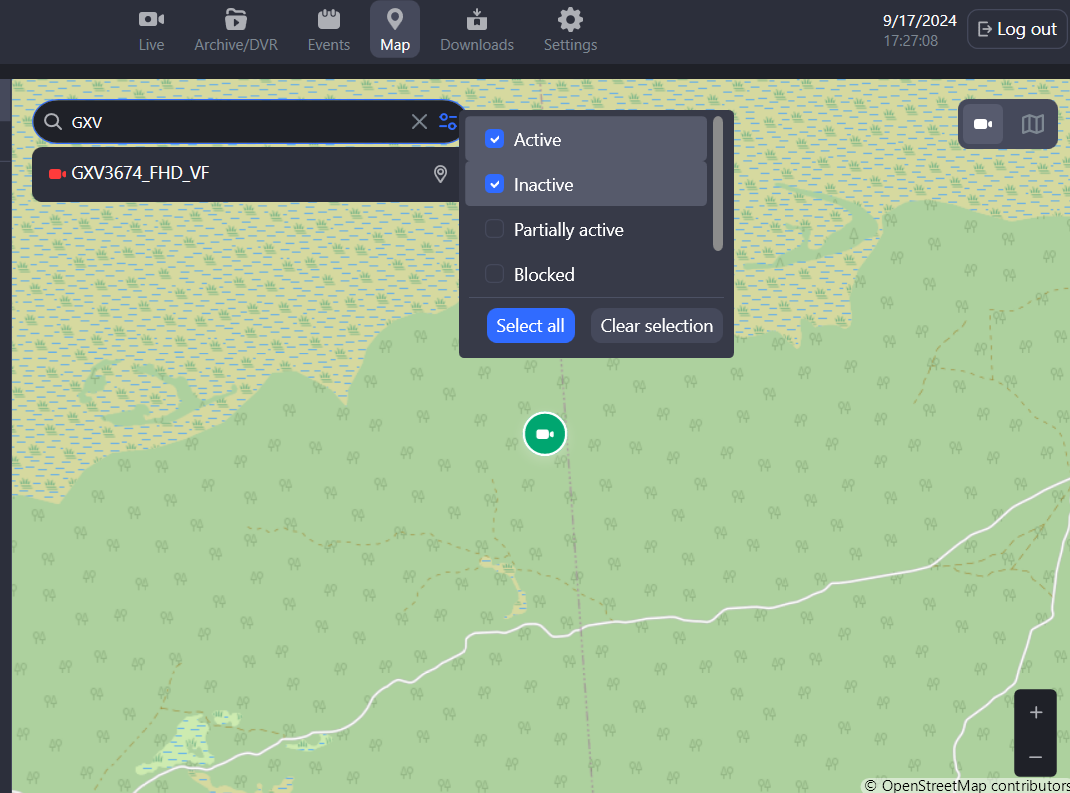The width and height of the screenshot is (1070, 793).
Task: Switch to camera view mode icon
Action: (x=983, y=124)
